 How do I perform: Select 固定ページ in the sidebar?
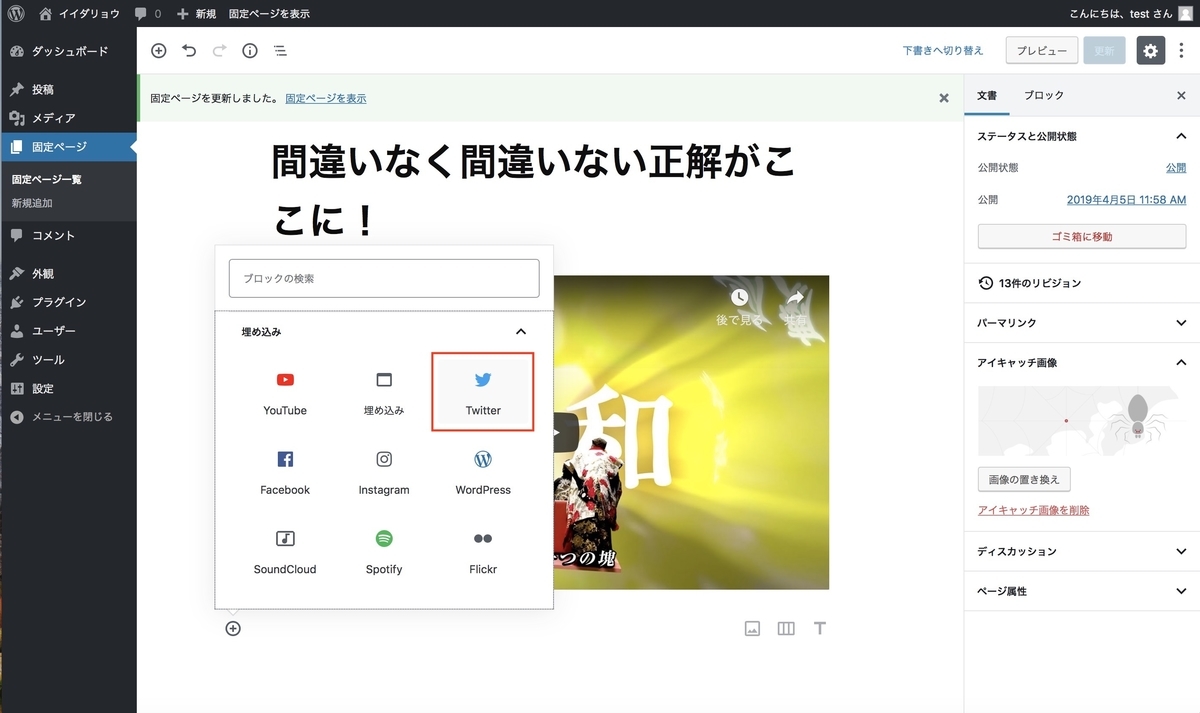click(x=68, y=147)
